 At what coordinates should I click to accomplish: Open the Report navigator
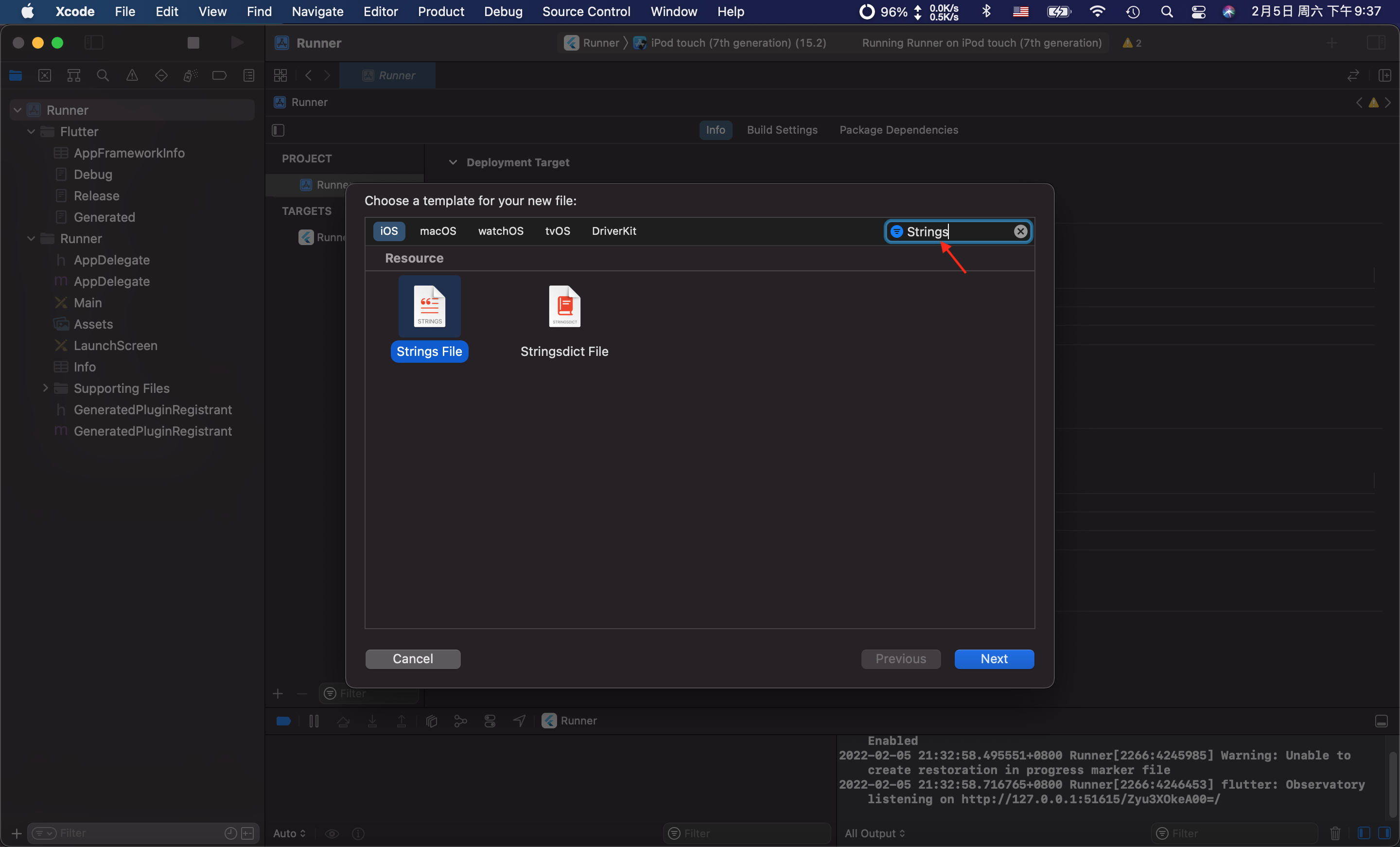pyautogui.click(x=249, y=75)
